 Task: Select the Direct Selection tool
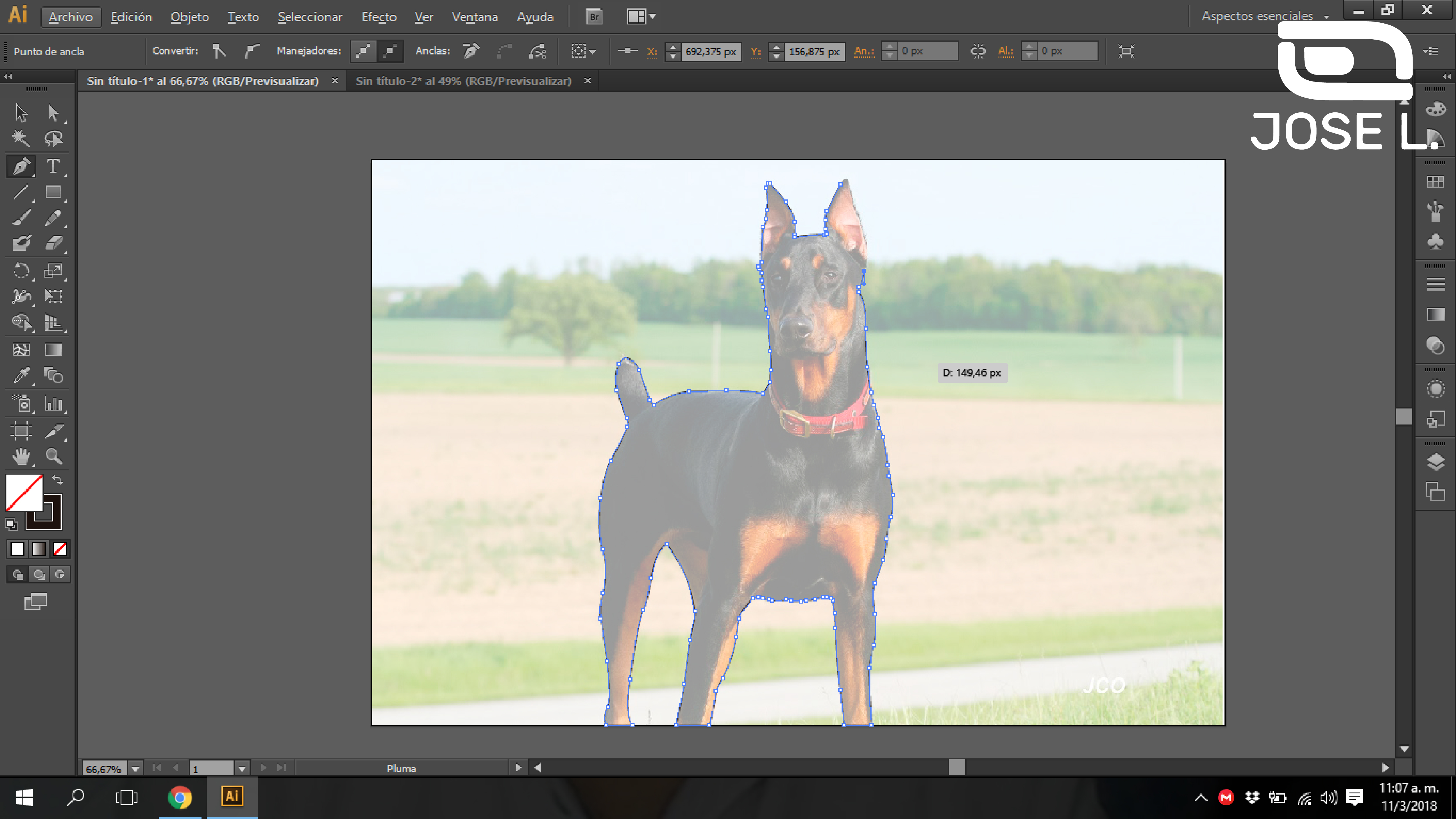[53, 113]
